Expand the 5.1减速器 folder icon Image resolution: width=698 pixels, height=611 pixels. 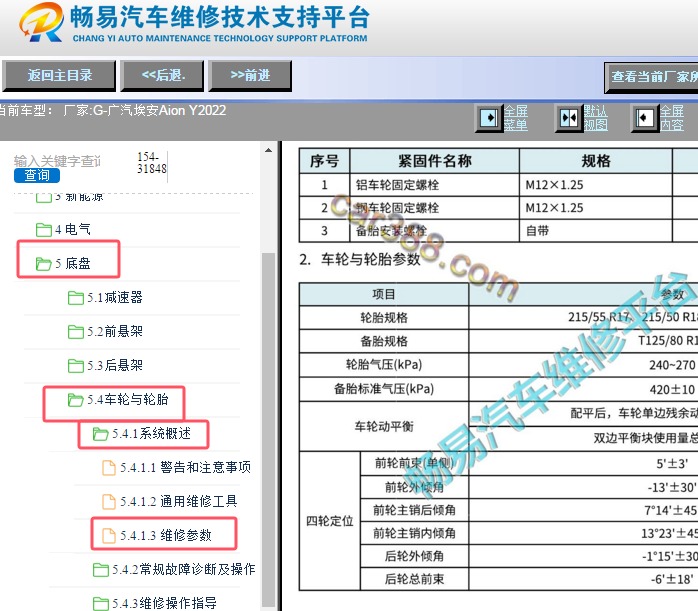pos(76,298)
